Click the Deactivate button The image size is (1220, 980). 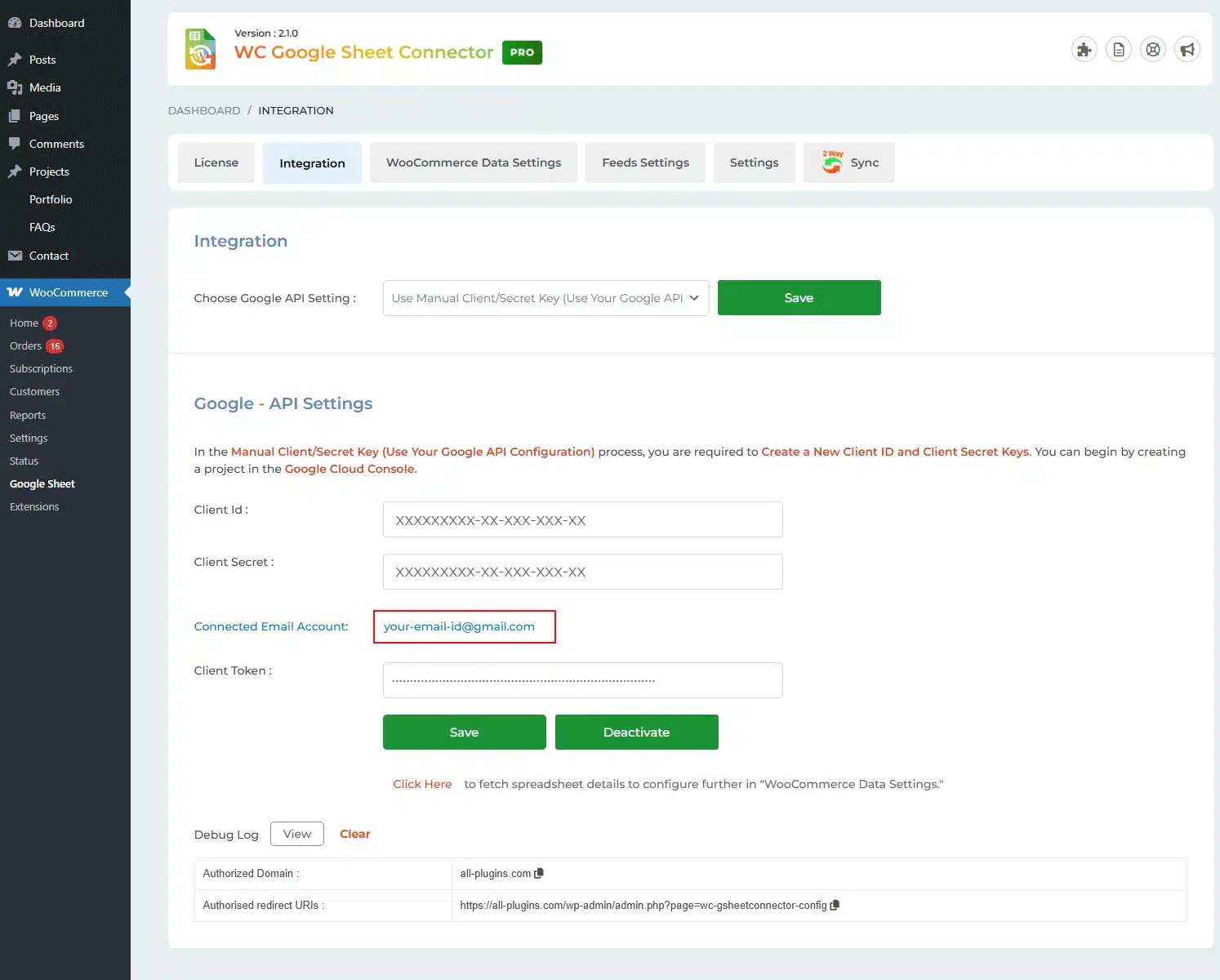point(636,733)
